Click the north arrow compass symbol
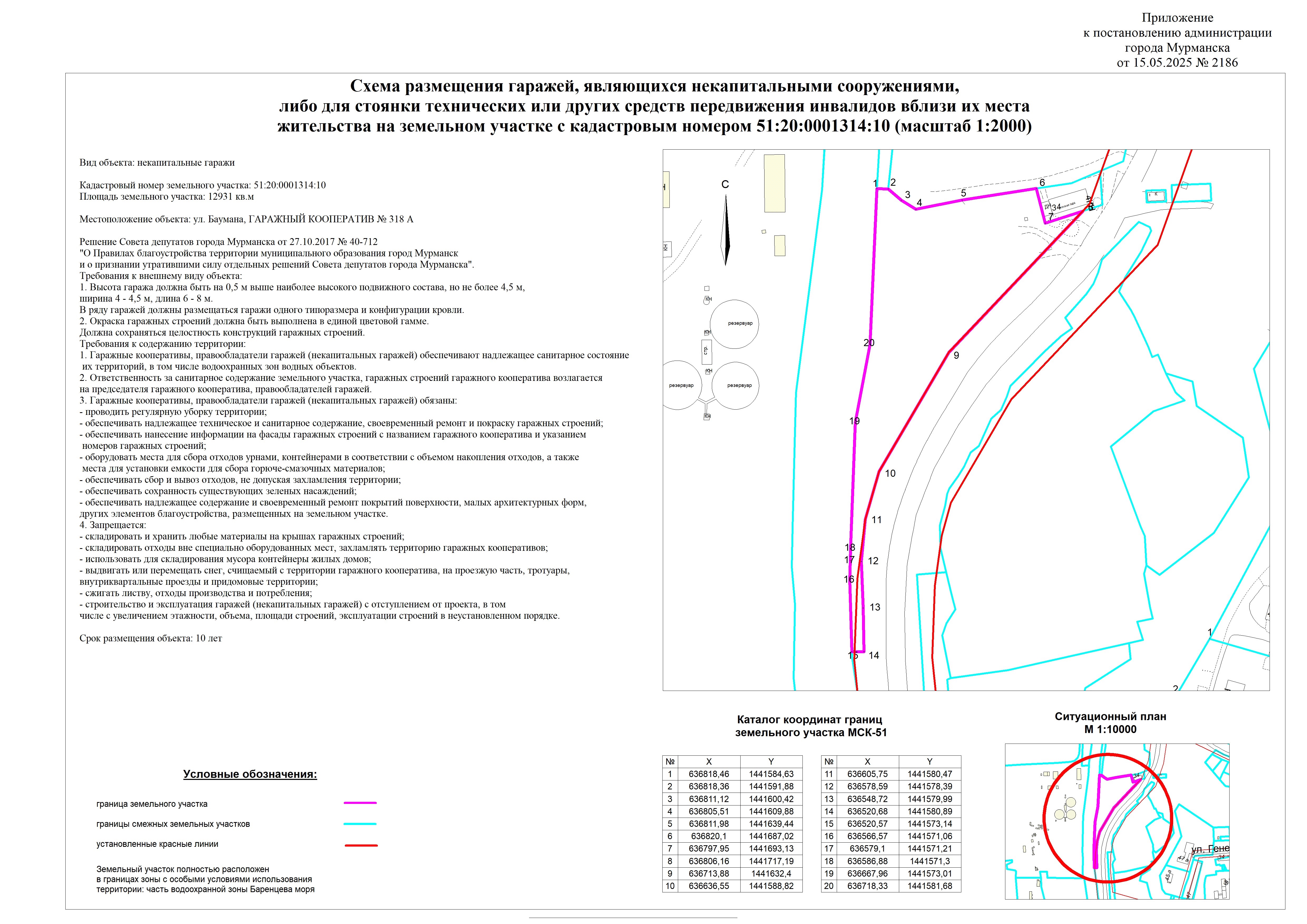The image size is (1307, 924). [x=725, y=230]
